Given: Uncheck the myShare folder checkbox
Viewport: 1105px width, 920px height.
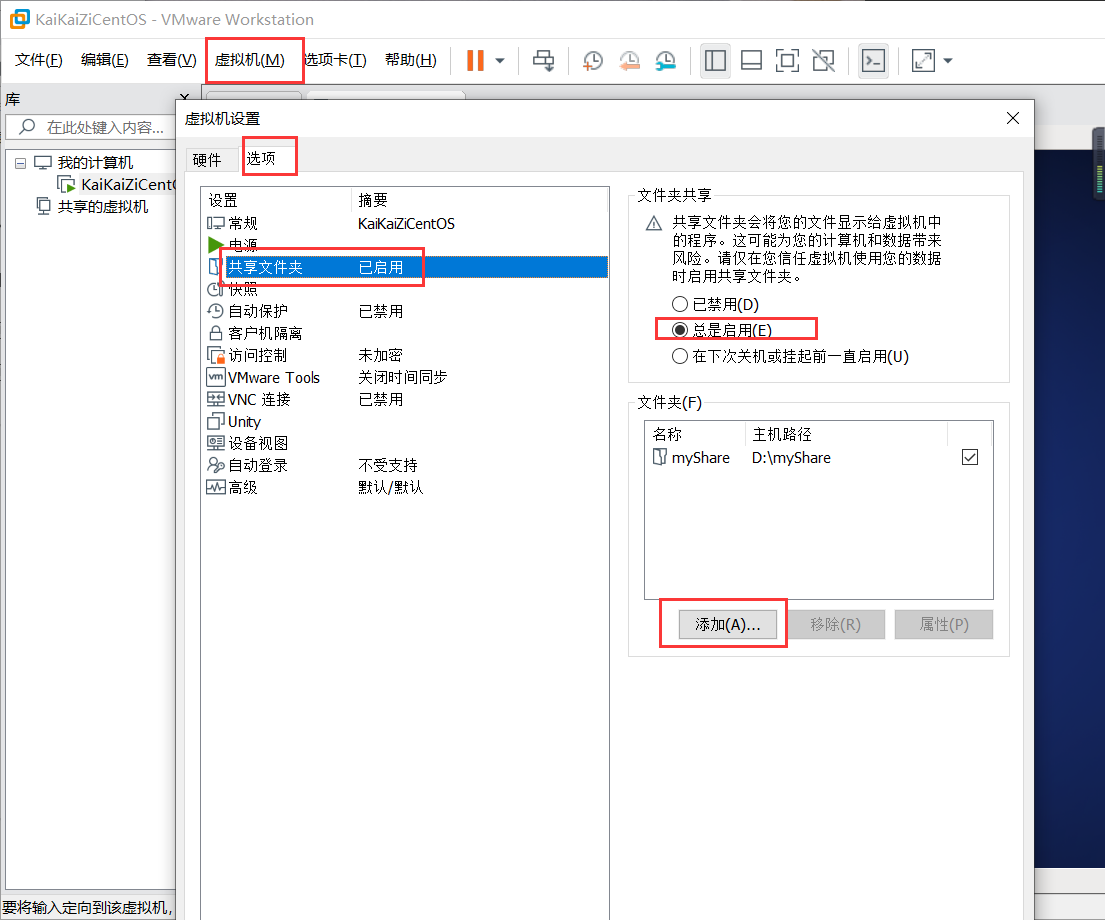Looking at the screenshot, I should click(x=970, y=458).
